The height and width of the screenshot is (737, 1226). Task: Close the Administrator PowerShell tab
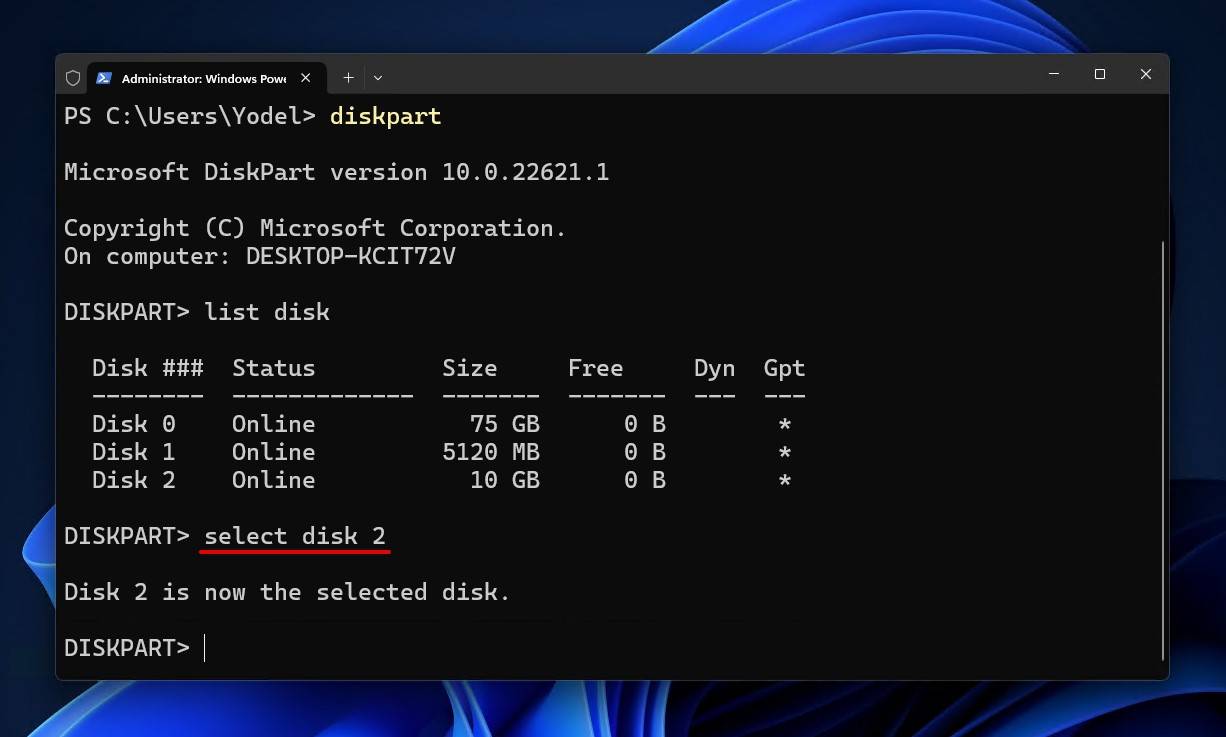306,78
